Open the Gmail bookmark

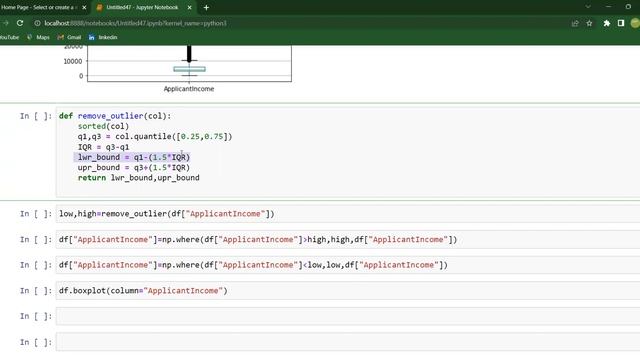(x=69, y=37)
